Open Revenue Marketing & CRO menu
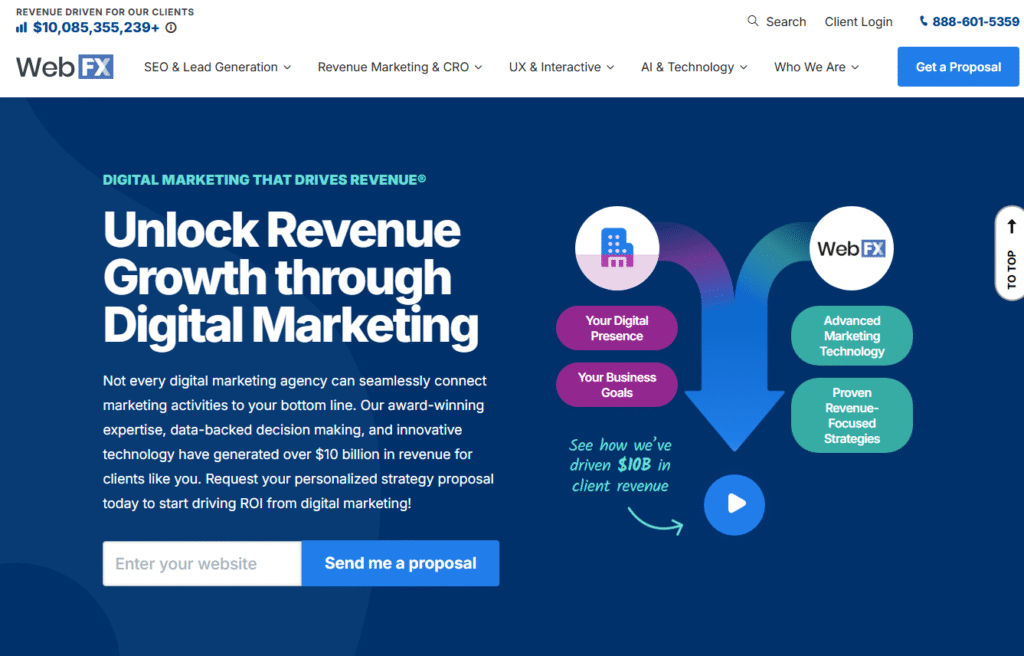This screenshot has height=656, width=1024. click(400, 67)
